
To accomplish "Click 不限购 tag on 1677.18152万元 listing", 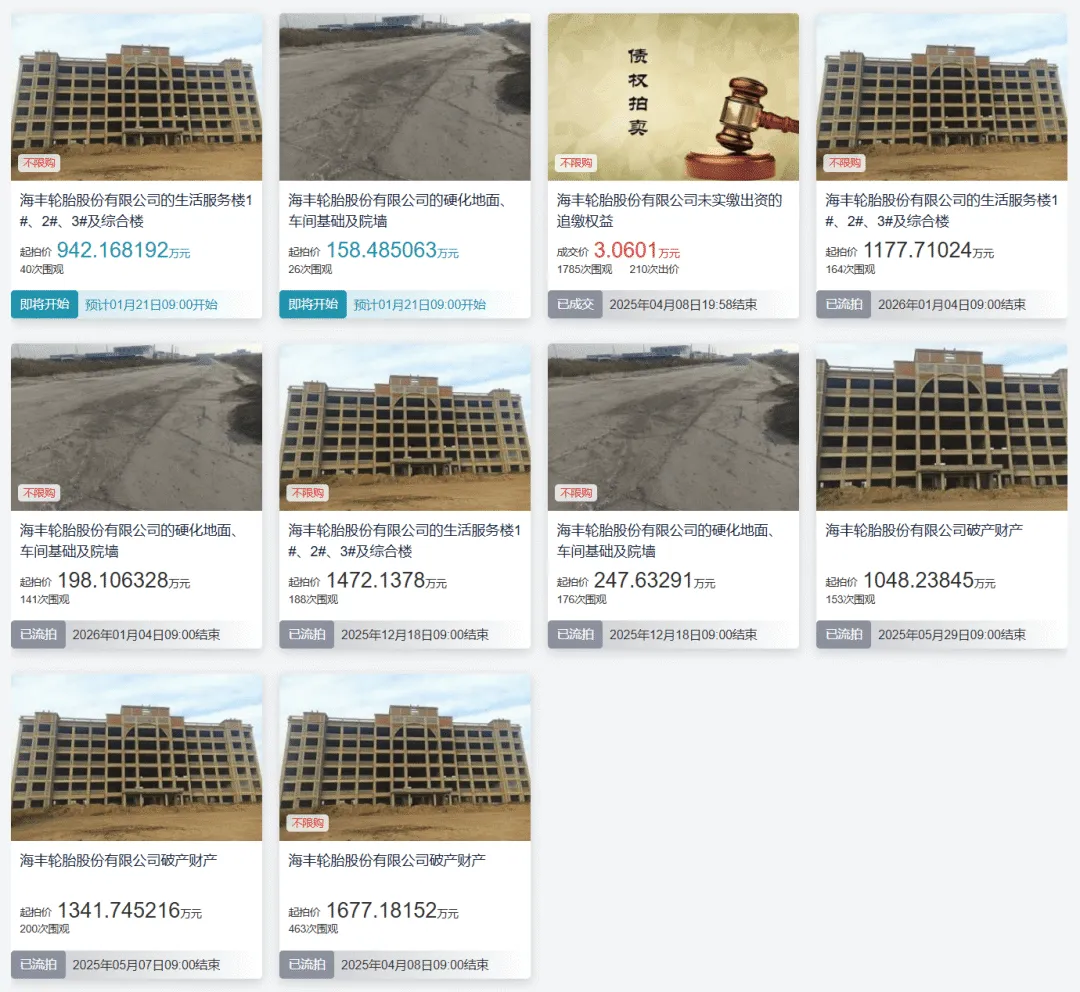I will click(x=308, y=823).
